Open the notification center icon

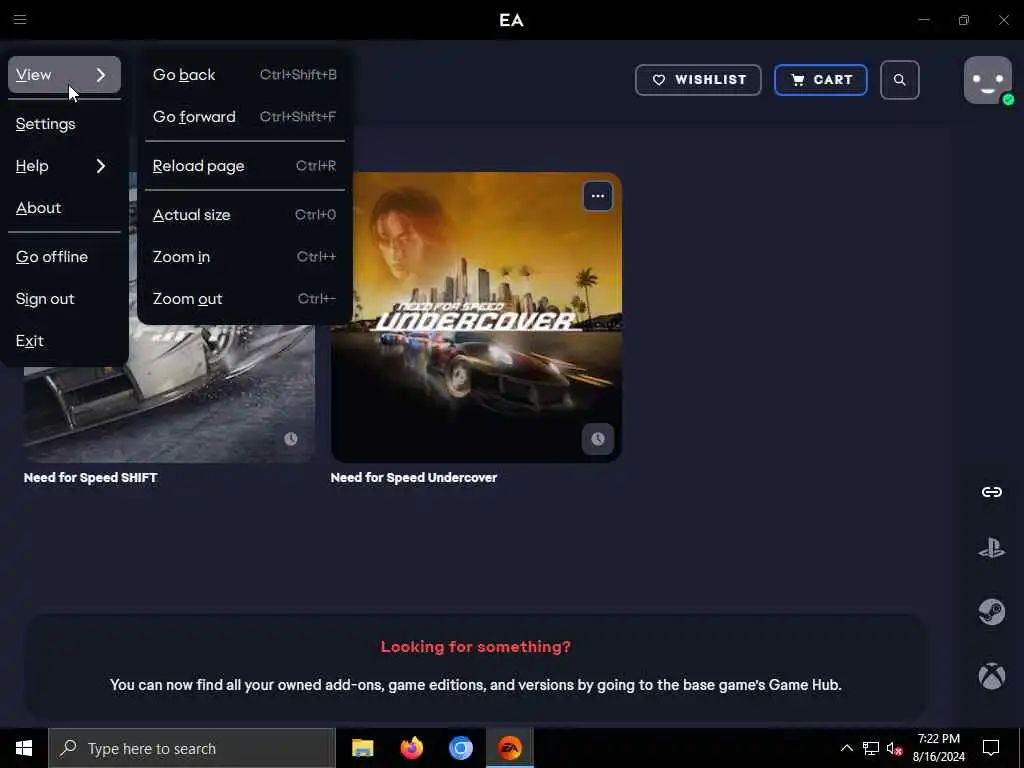pyautogui.click(x=991, y=748)
